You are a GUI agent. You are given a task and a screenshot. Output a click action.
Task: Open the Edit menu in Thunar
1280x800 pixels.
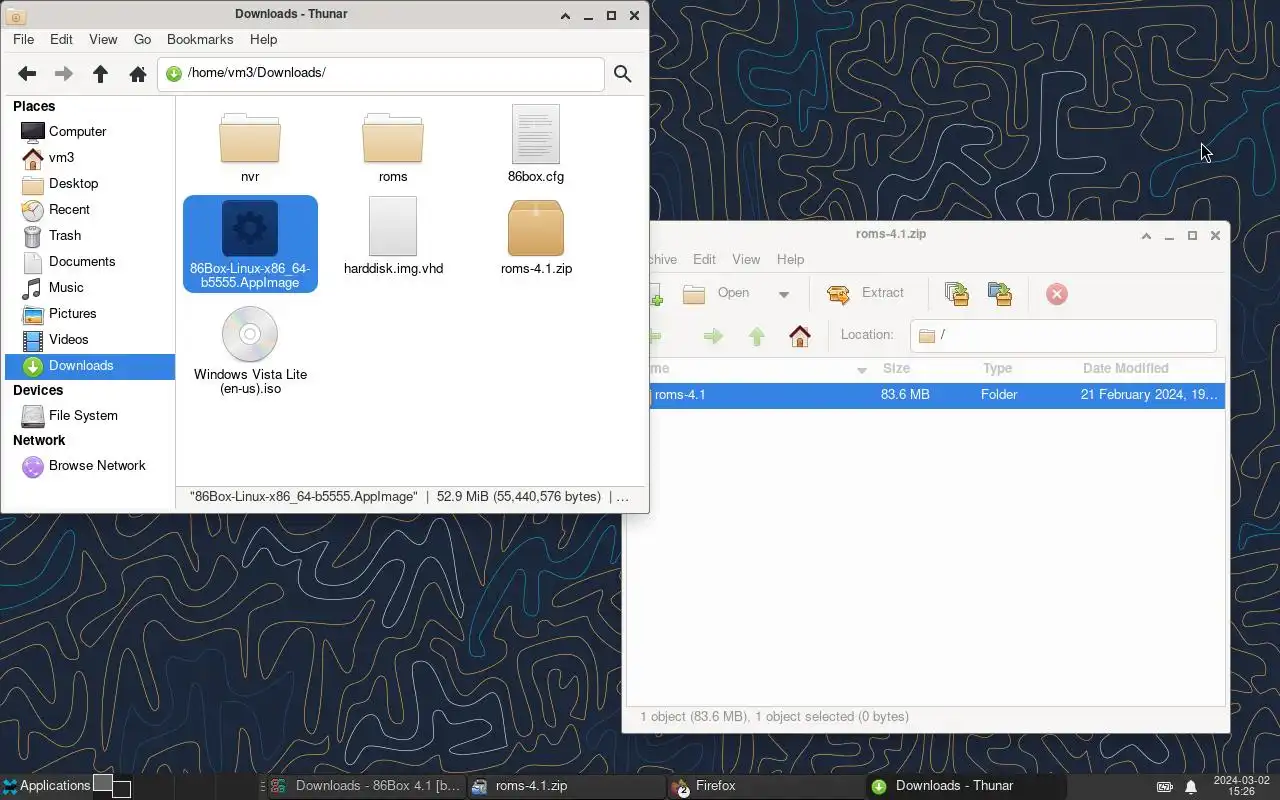click(x=61, y=39)
